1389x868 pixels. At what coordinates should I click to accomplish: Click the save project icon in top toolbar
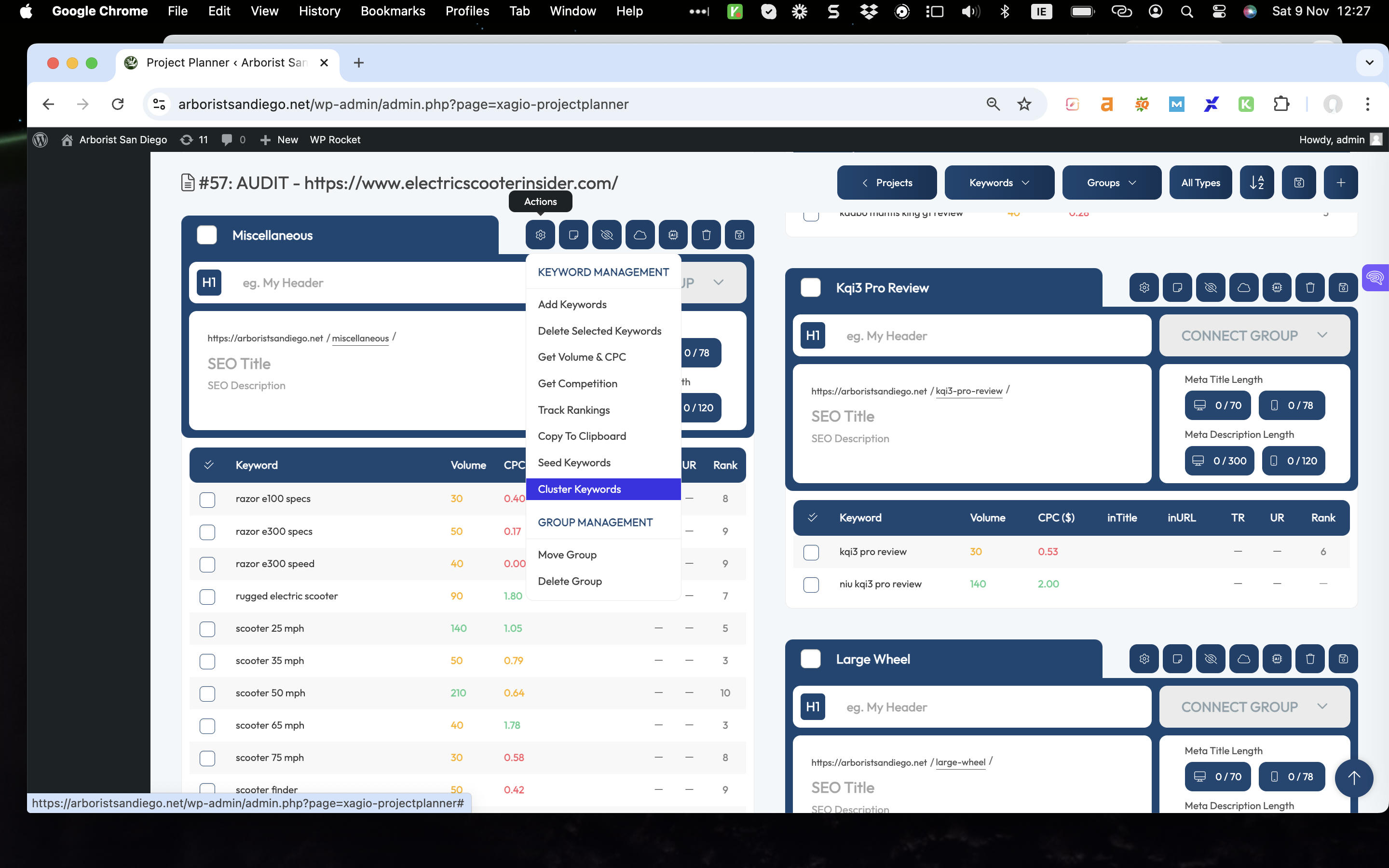[x=1299, y=183]
